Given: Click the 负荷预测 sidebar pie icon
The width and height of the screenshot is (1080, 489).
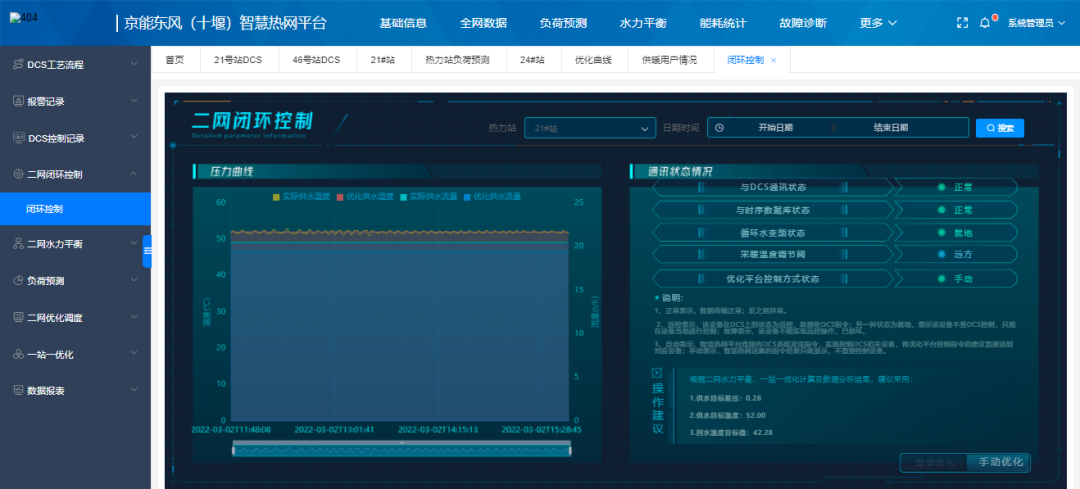Looking at the screenshot, I should coord(18,281).
